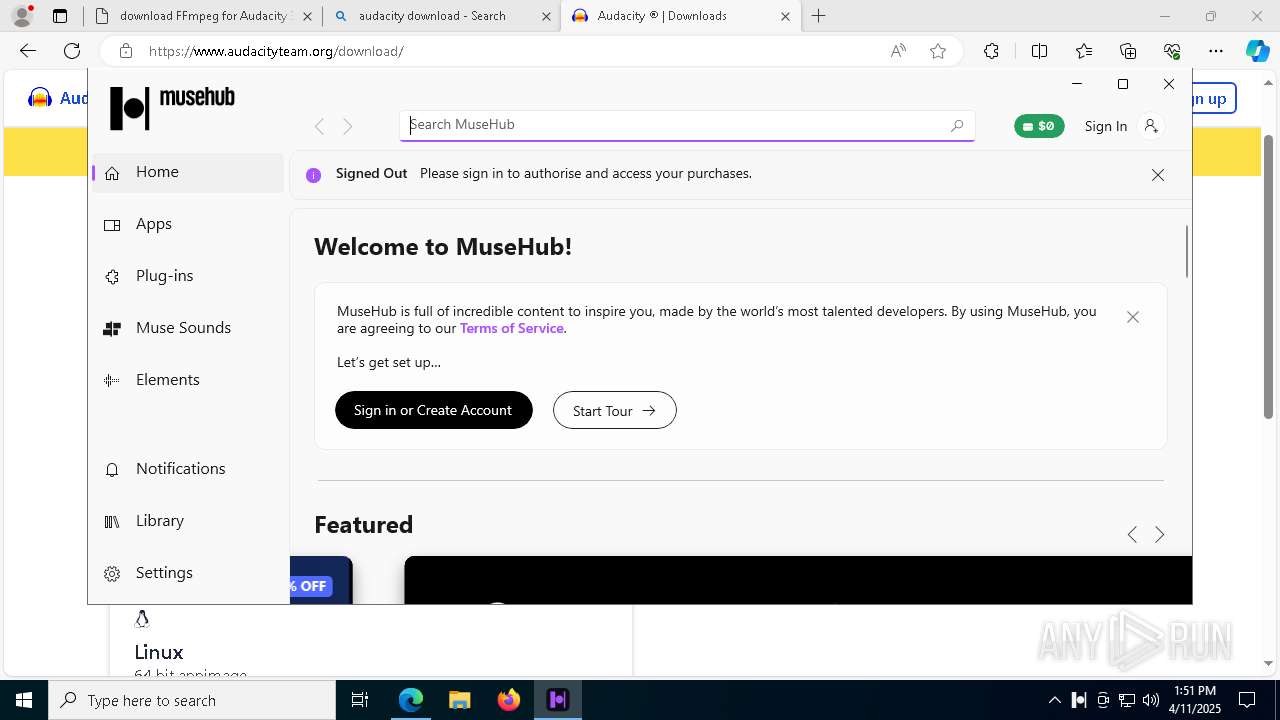Open Muse Sounds section

click(188, 328)
